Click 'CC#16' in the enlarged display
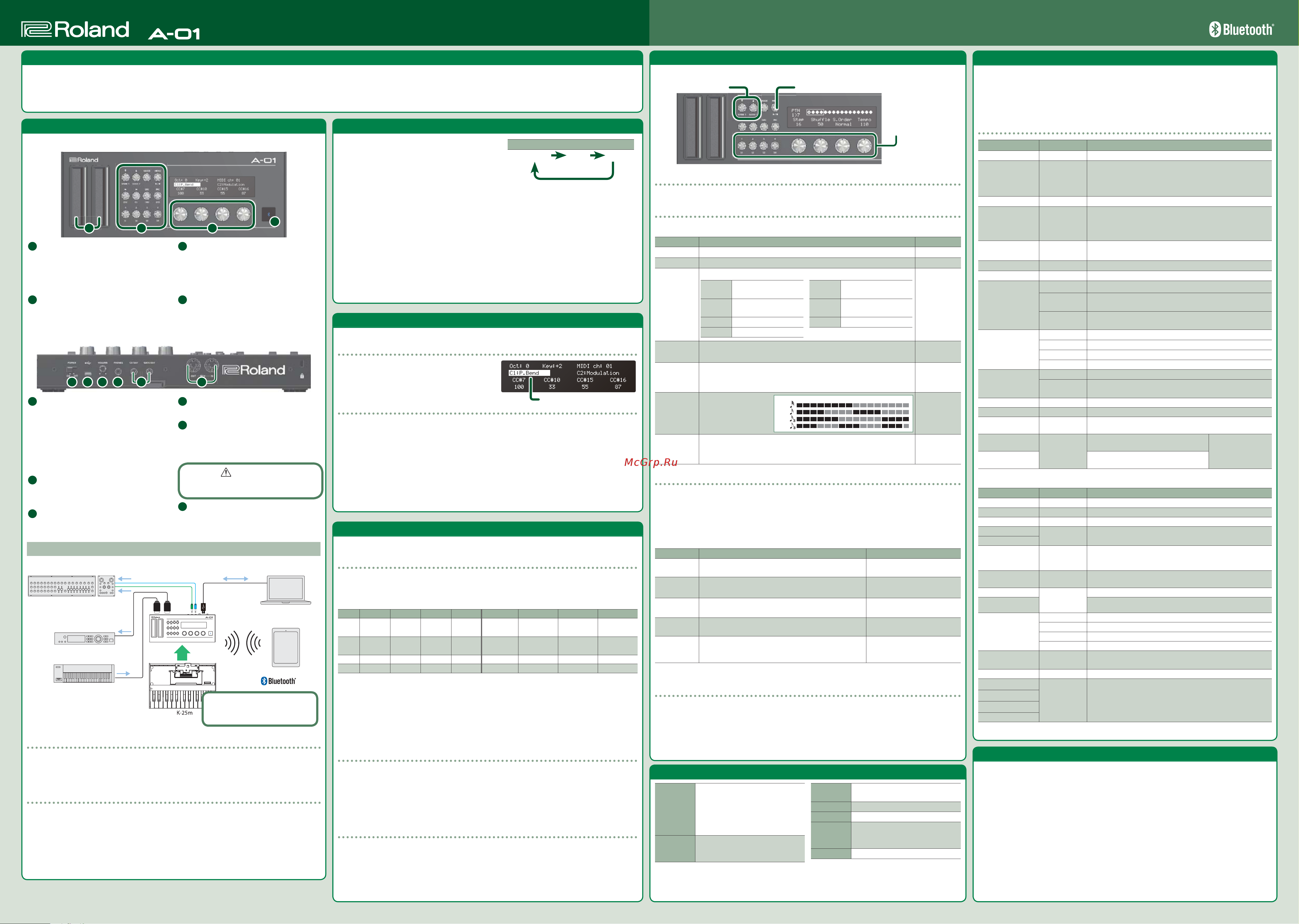Screen dimensions: 1299x924 [x=618, y=380]
